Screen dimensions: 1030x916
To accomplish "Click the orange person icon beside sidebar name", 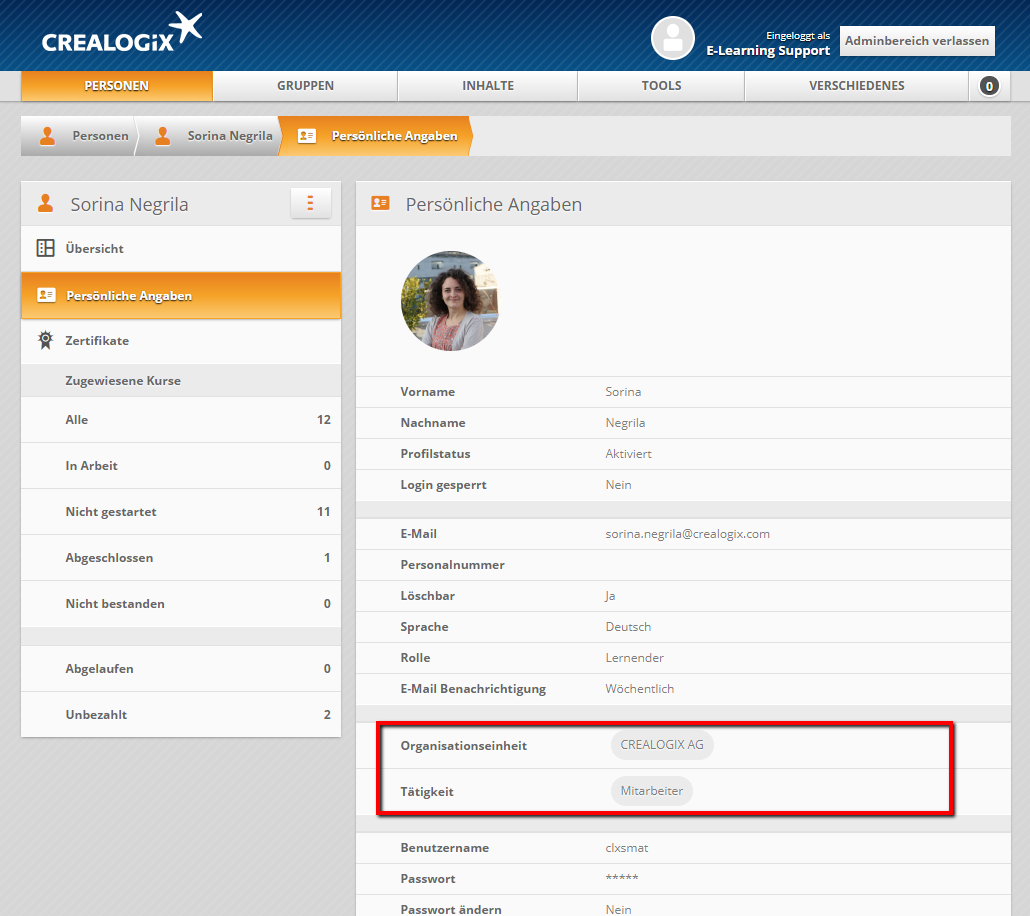I will pos(45,204).
